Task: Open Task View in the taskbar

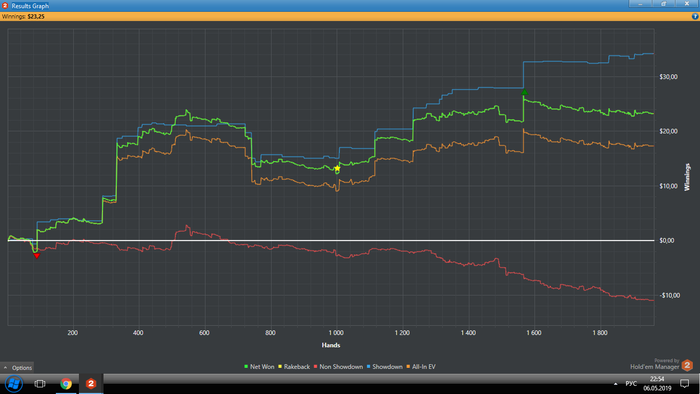Action: click(x=40, y=384)
